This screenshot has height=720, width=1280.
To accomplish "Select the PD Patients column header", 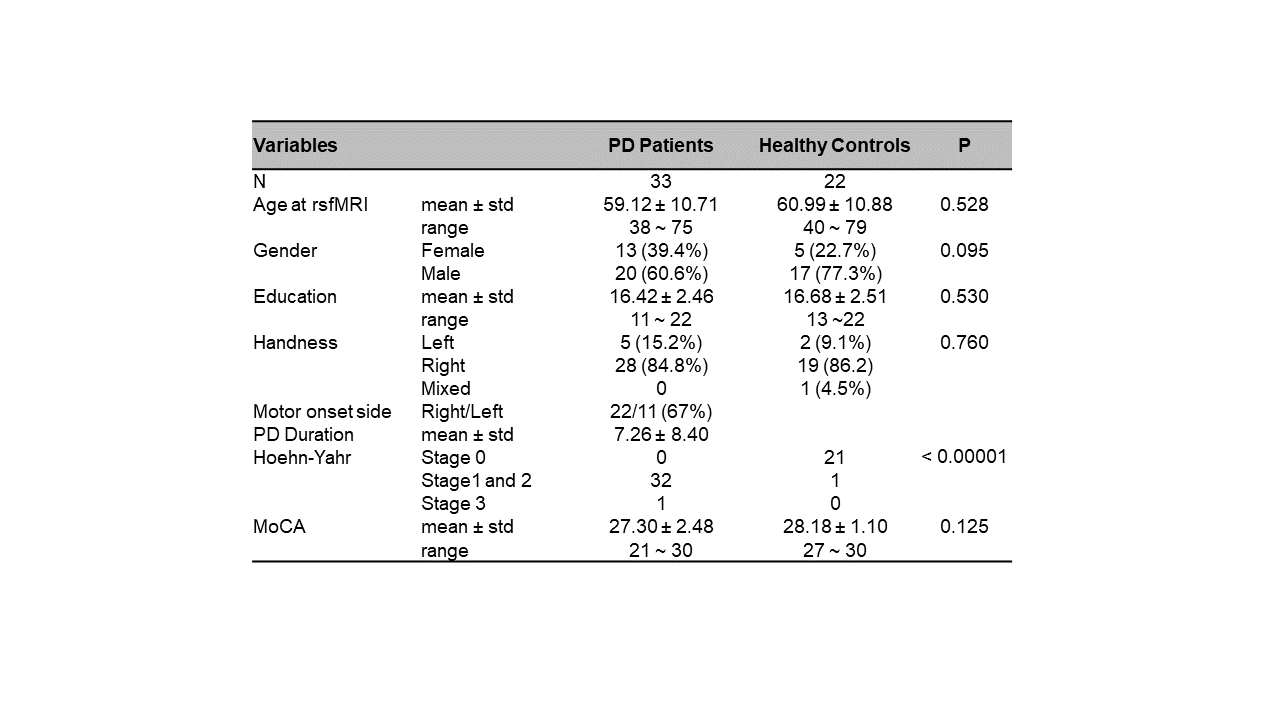I will click(660, 146).
